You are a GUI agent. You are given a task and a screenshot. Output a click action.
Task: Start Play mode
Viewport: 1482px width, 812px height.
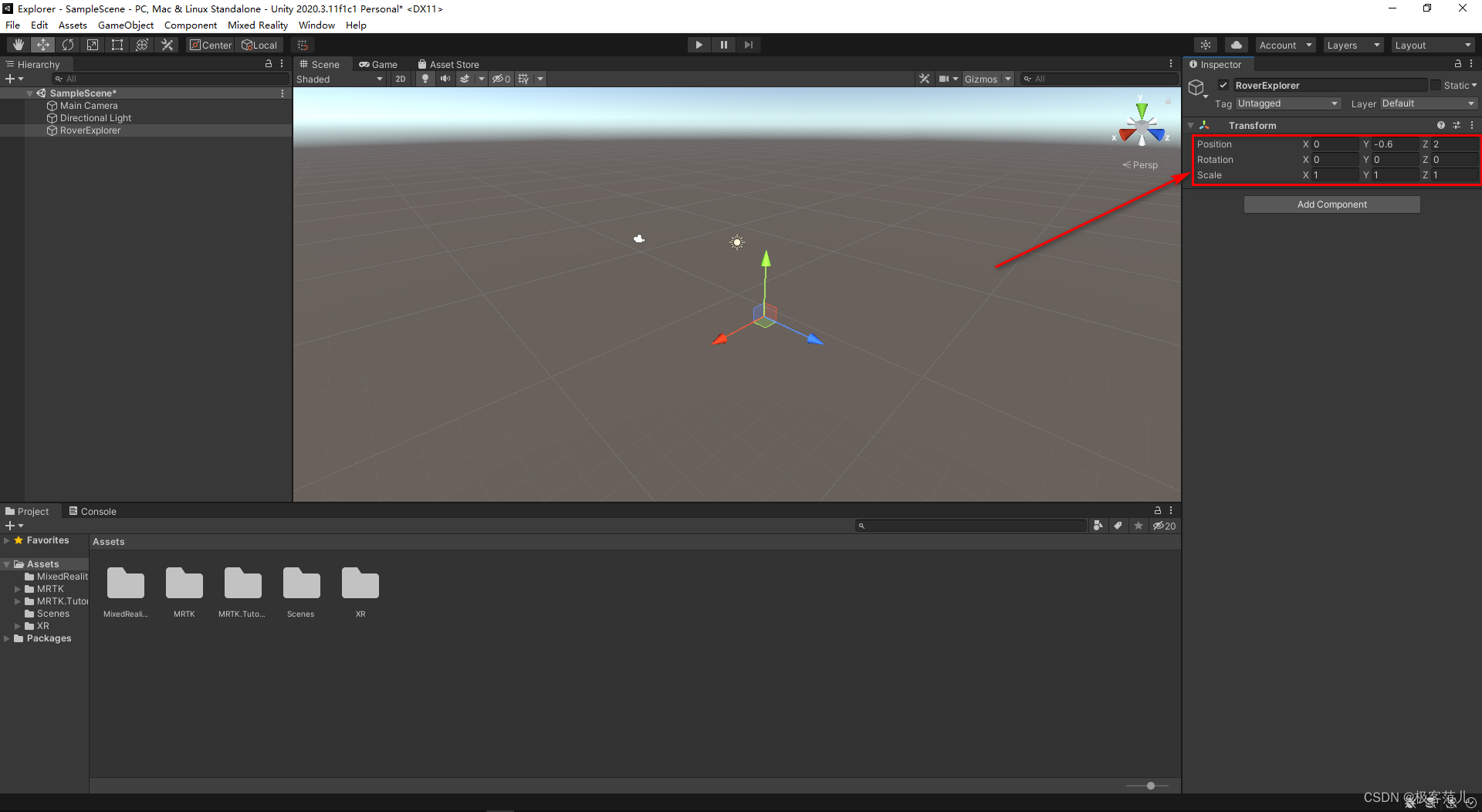point(699,45)
